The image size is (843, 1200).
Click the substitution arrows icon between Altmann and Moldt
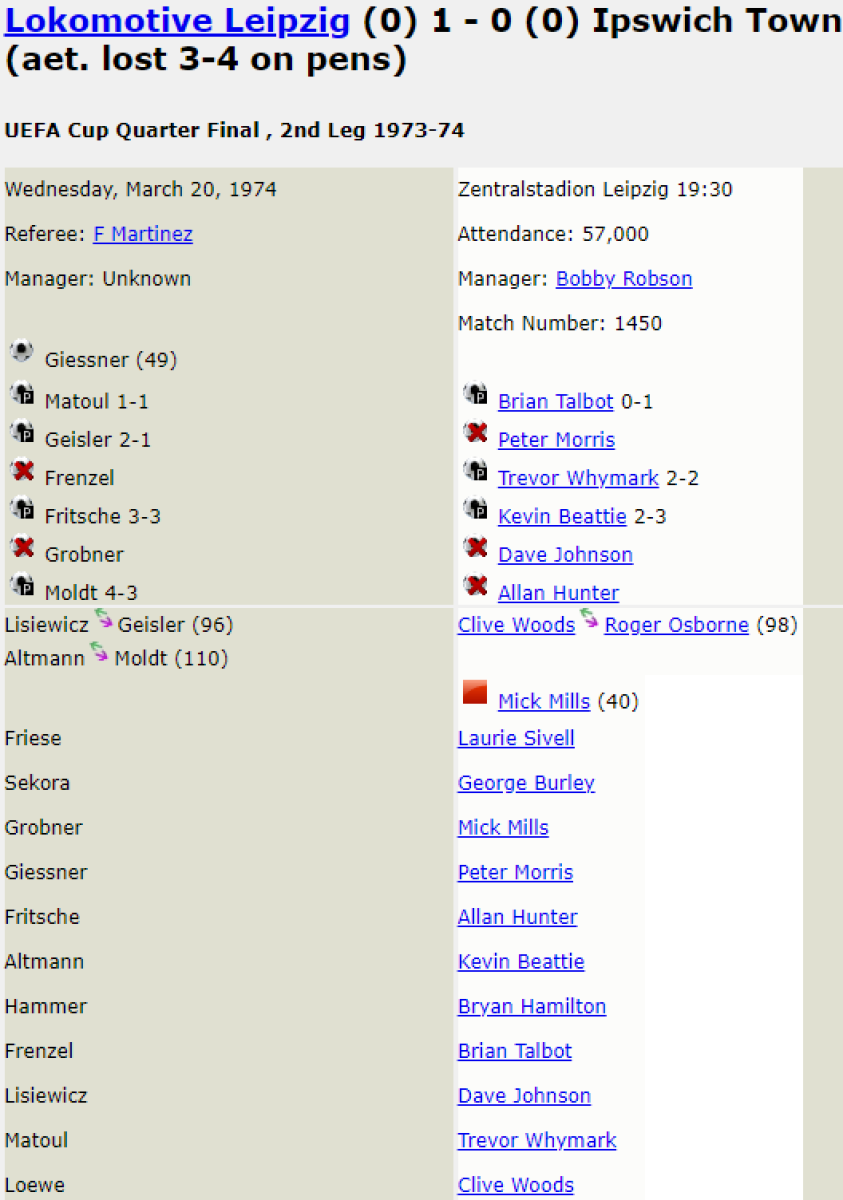pyautogui.click(x=99, y=653)
